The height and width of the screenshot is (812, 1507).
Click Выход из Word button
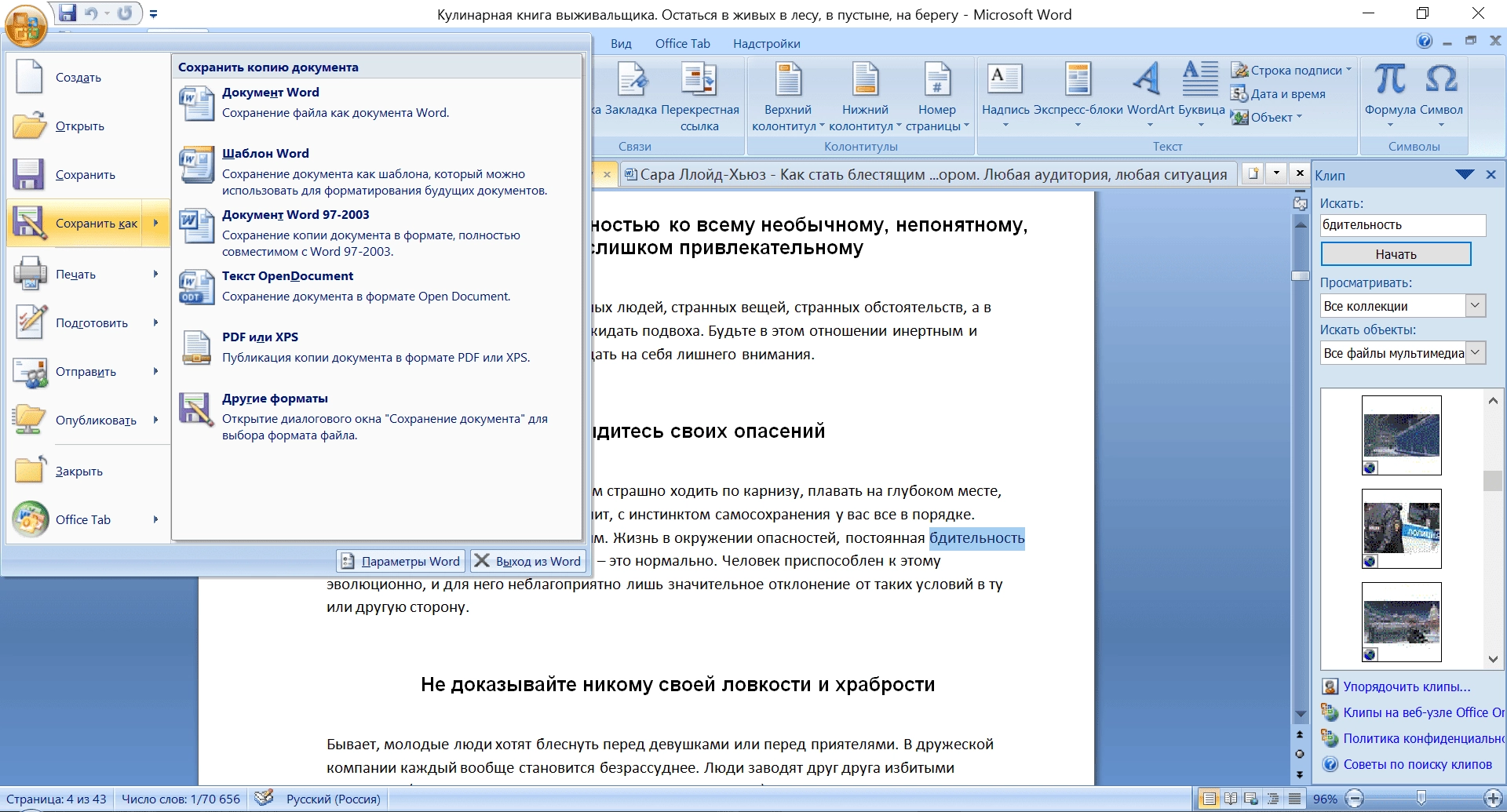(527, 561)
